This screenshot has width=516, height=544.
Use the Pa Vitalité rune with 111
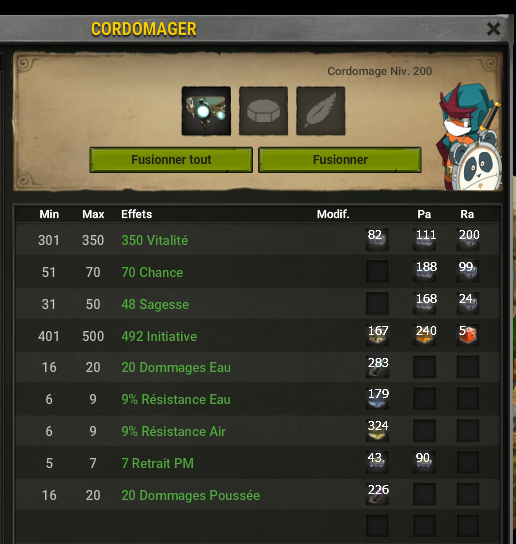point(425,239)
